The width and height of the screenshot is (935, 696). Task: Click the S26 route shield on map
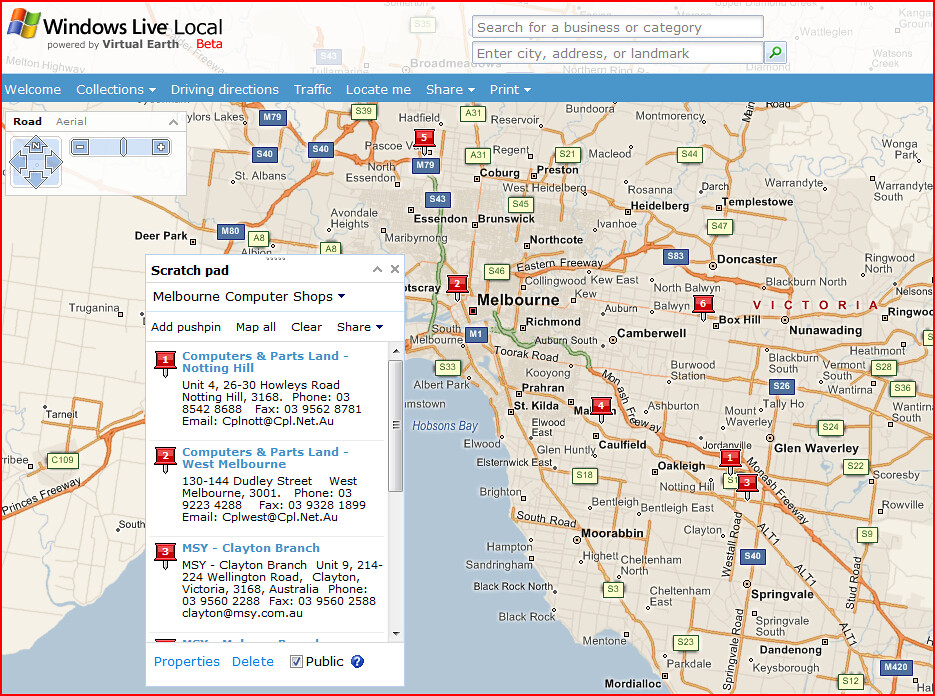pos(782,386)
